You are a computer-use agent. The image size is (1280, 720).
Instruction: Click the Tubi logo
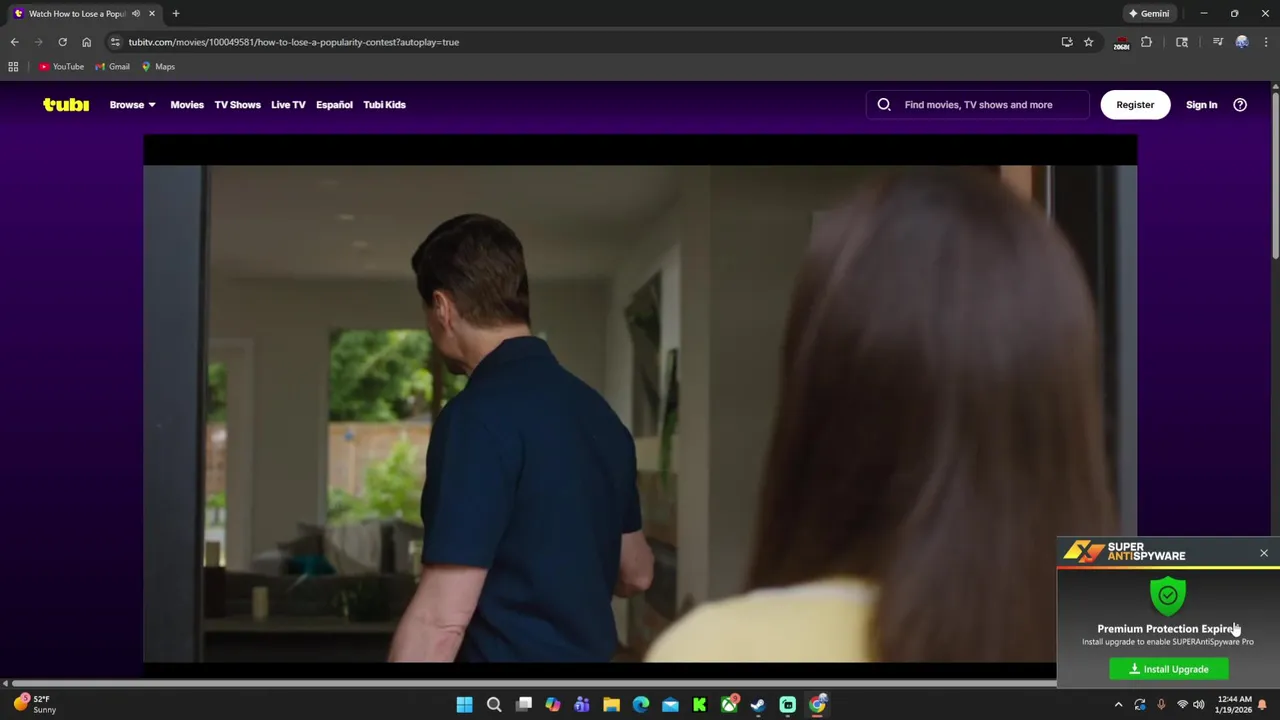66,104
